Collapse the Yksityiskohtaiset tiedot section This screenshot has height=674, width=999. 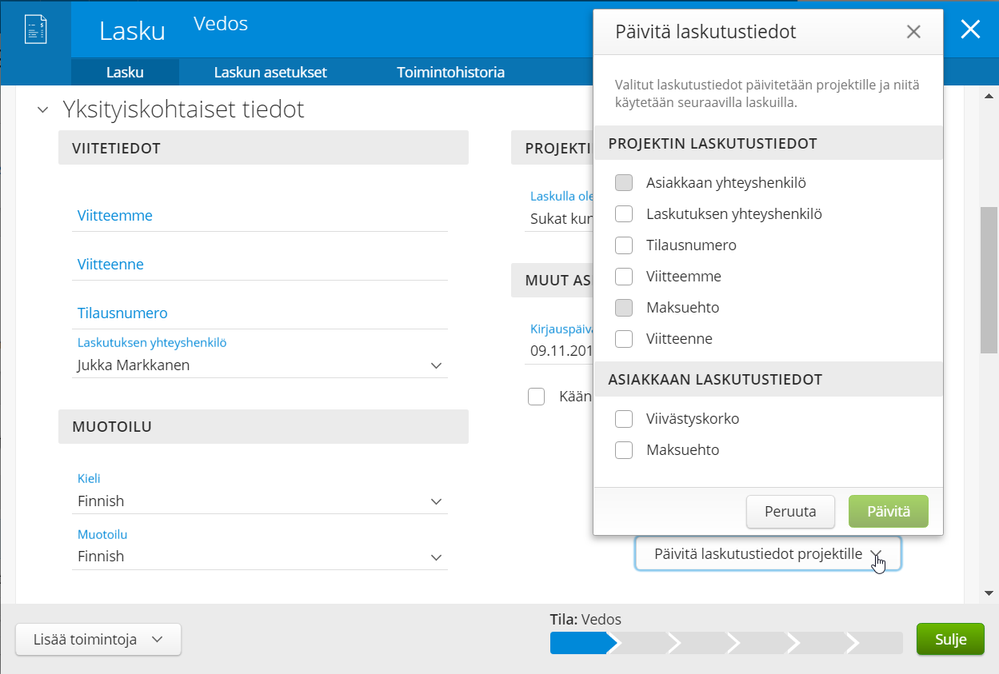(43, 110)
